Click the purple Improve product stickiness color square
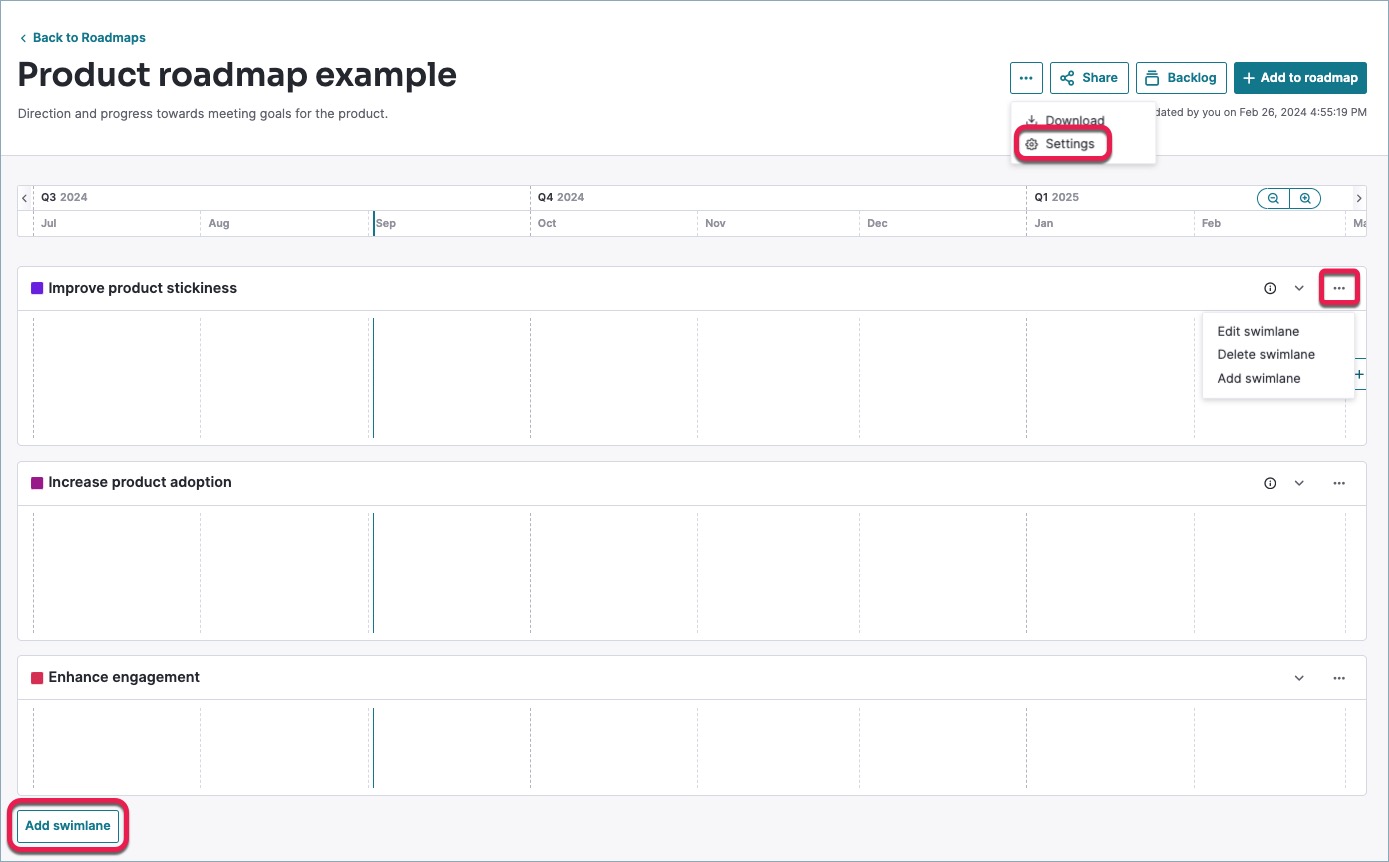The height and width of the screenshot is (862, 1389). pos(37,288)
